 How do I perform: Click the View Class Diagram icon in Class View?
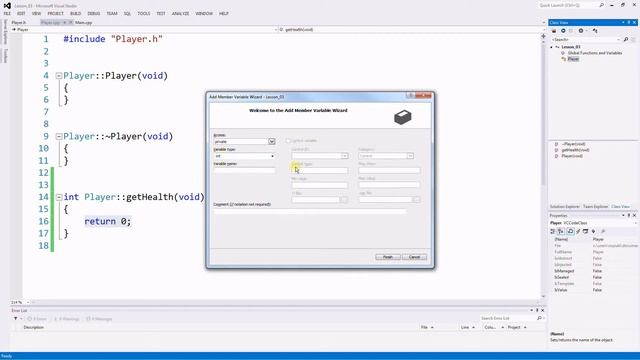pyautogui.click(x=595, y=31)
